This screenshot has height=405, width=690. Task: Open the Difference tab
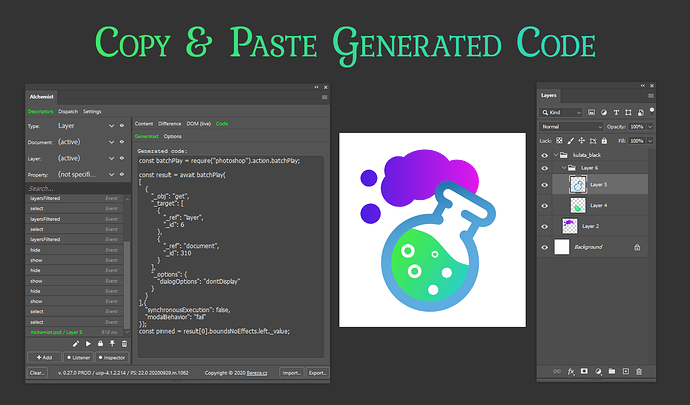(x=169, y=124)
